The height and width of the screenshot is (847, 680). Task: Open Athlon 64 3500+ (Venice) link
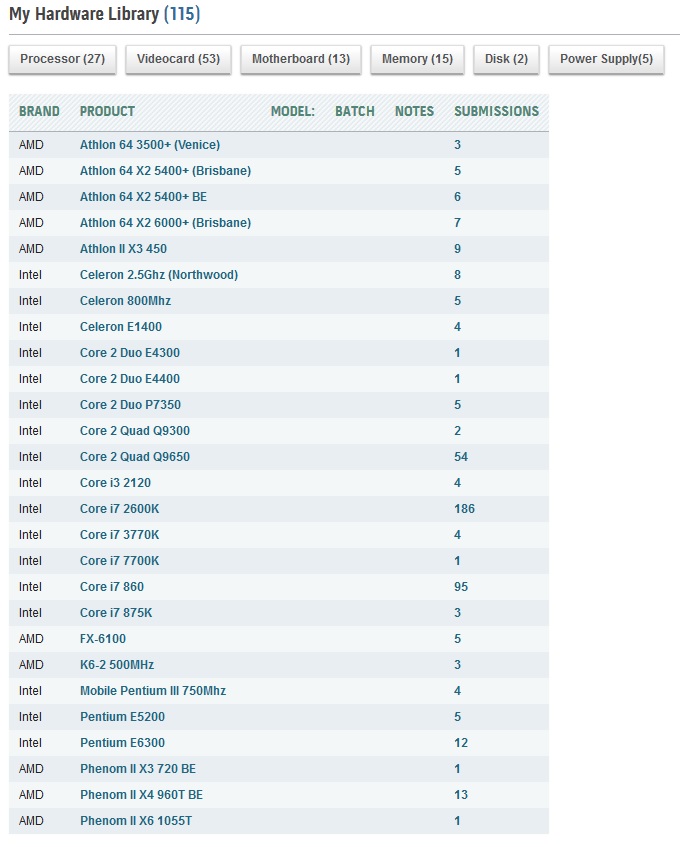pyautogui.click(x=150, y=145)
